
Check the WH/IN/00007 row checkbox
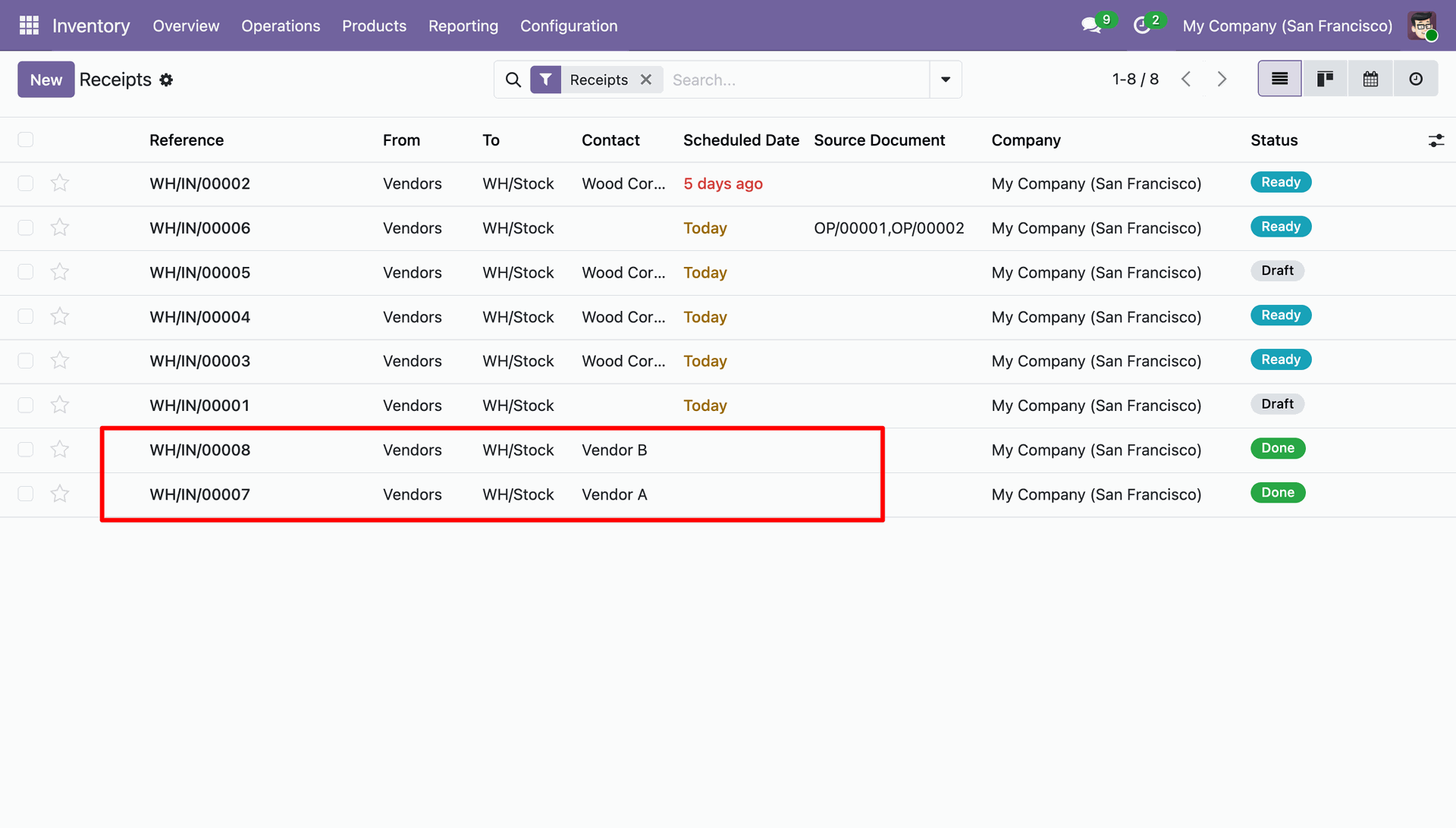pyautogui.click(x=26, y=494)
